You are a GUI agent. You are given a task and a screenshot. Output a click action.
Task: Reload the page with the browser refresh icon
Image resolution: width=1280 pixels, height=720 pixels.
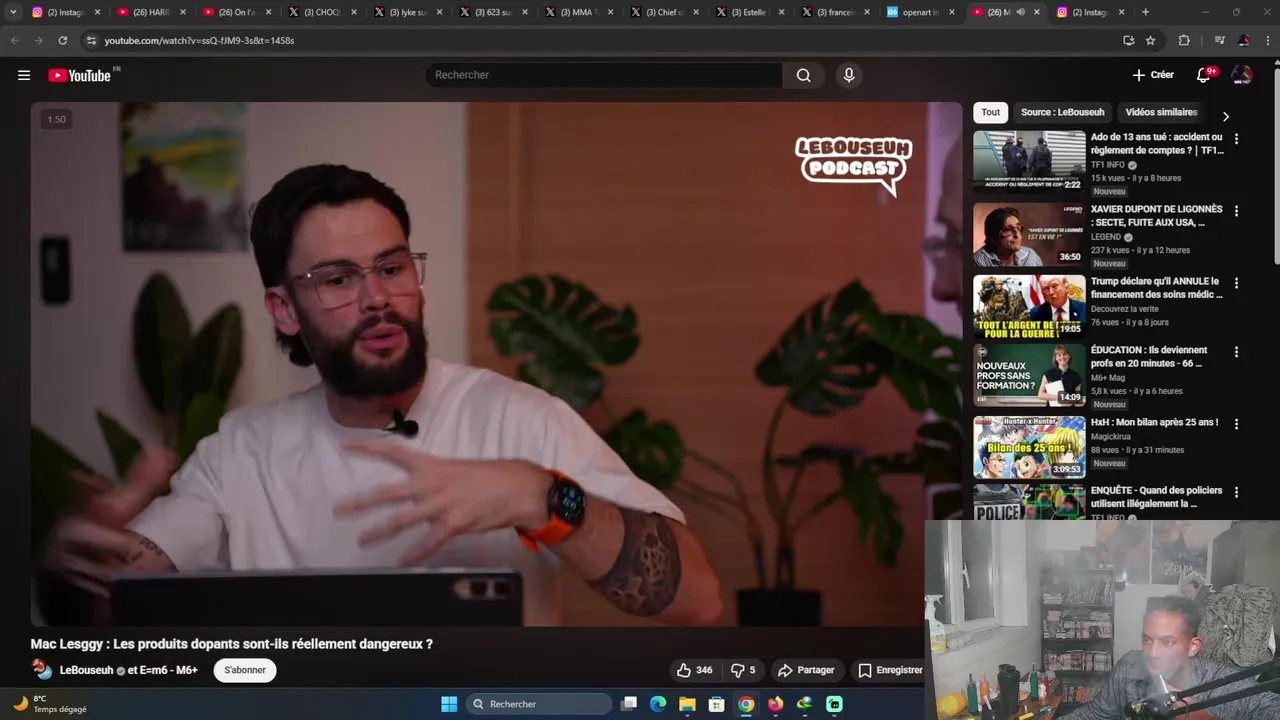click(x=62, y=40)
